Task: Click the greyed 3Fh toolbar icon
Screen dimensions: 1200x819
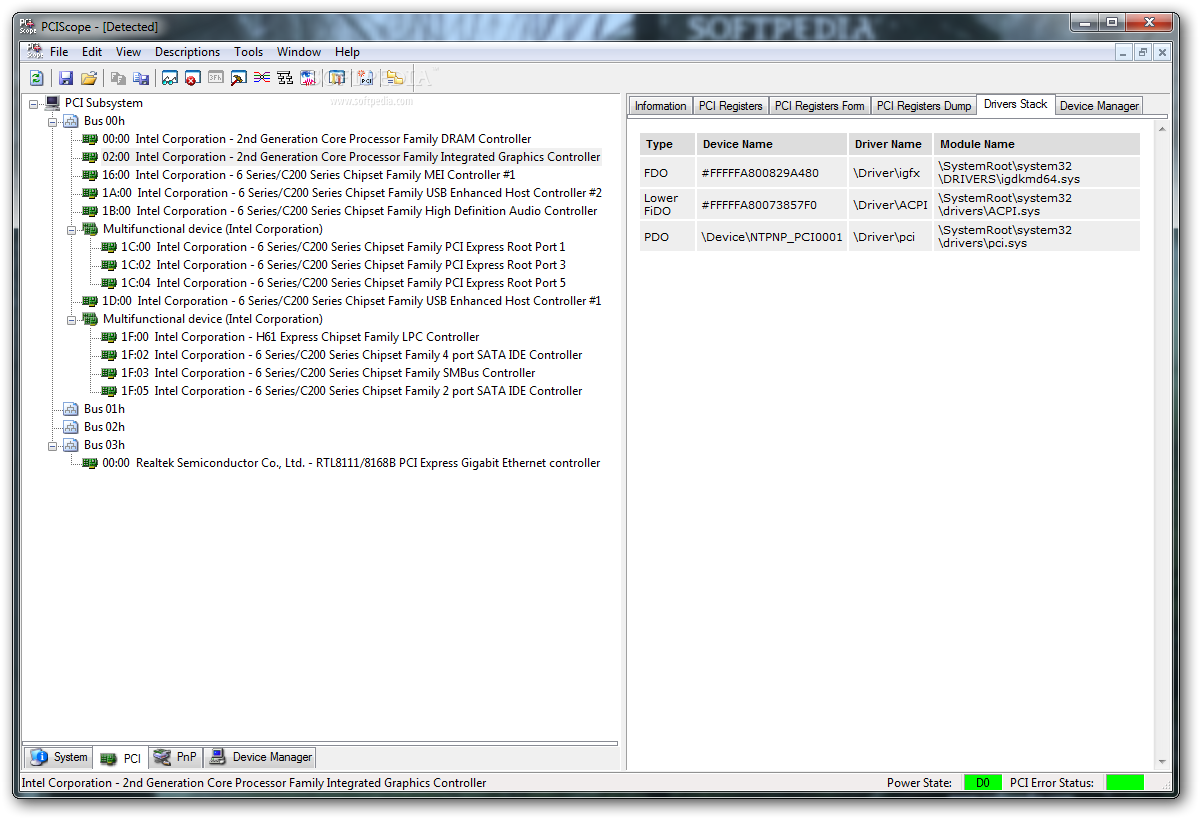Action: (x=215, y=78)
